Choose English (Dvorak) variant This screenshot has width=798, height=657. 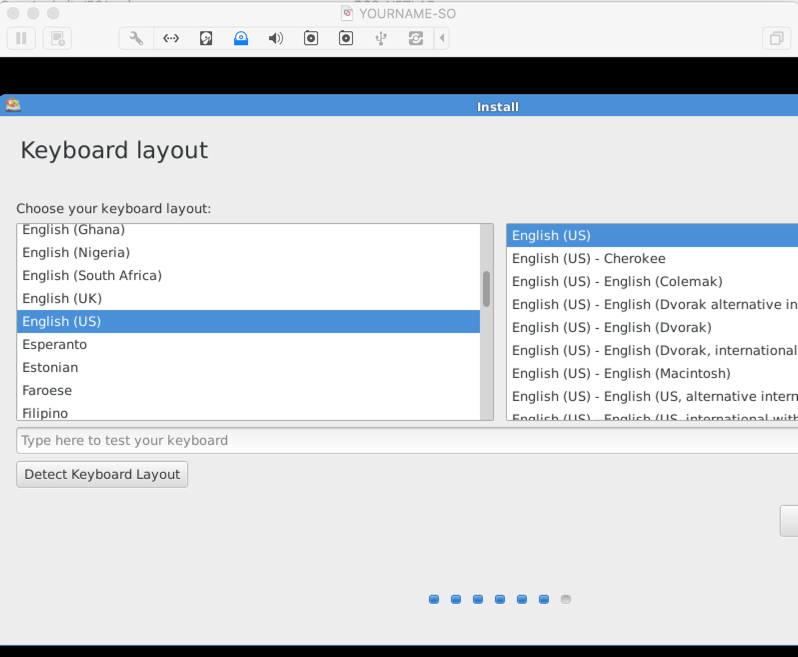(x=652, y=327)
